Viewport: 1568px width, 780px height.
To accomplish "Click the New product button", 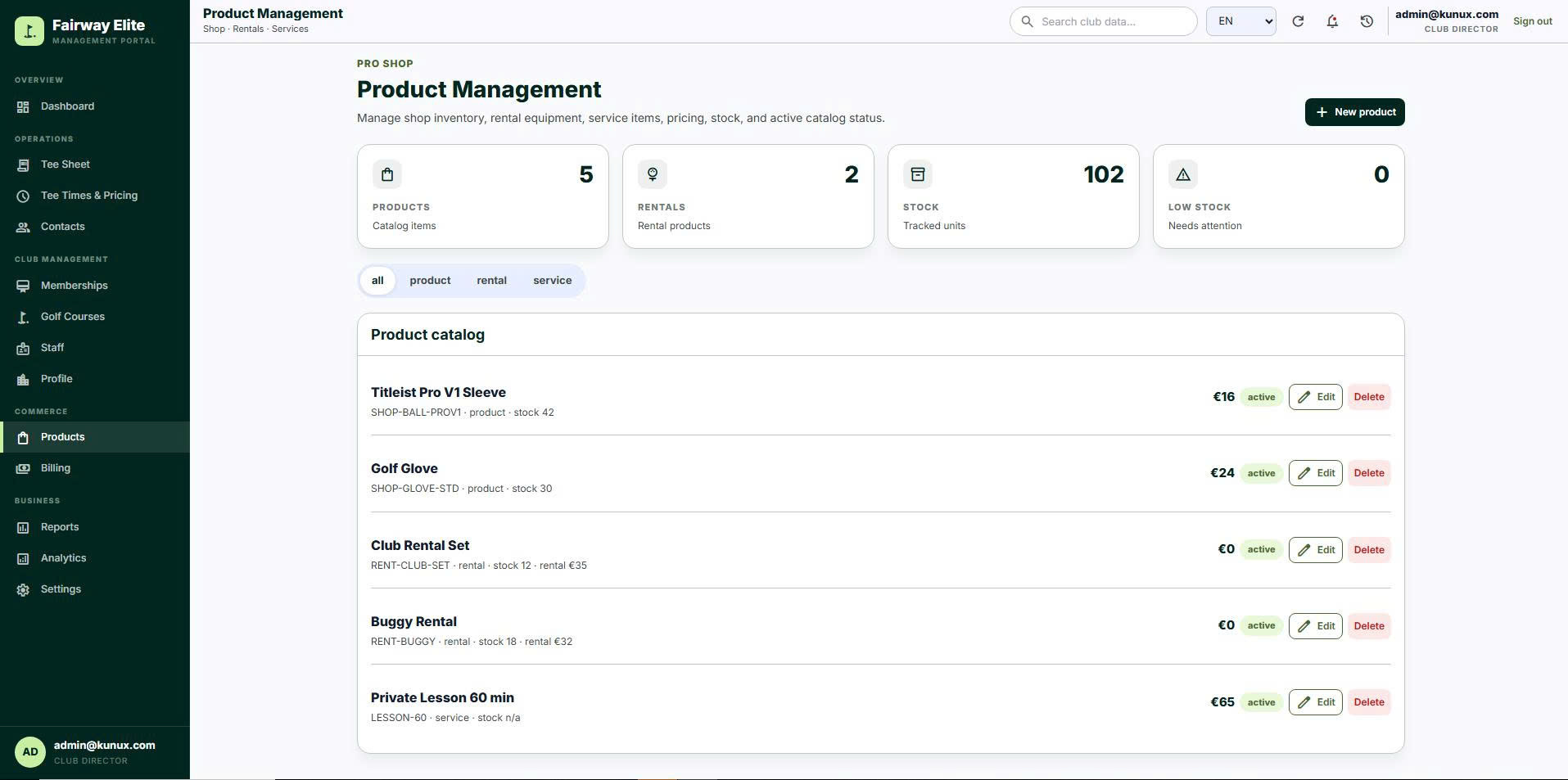I will click(1354, 112).
